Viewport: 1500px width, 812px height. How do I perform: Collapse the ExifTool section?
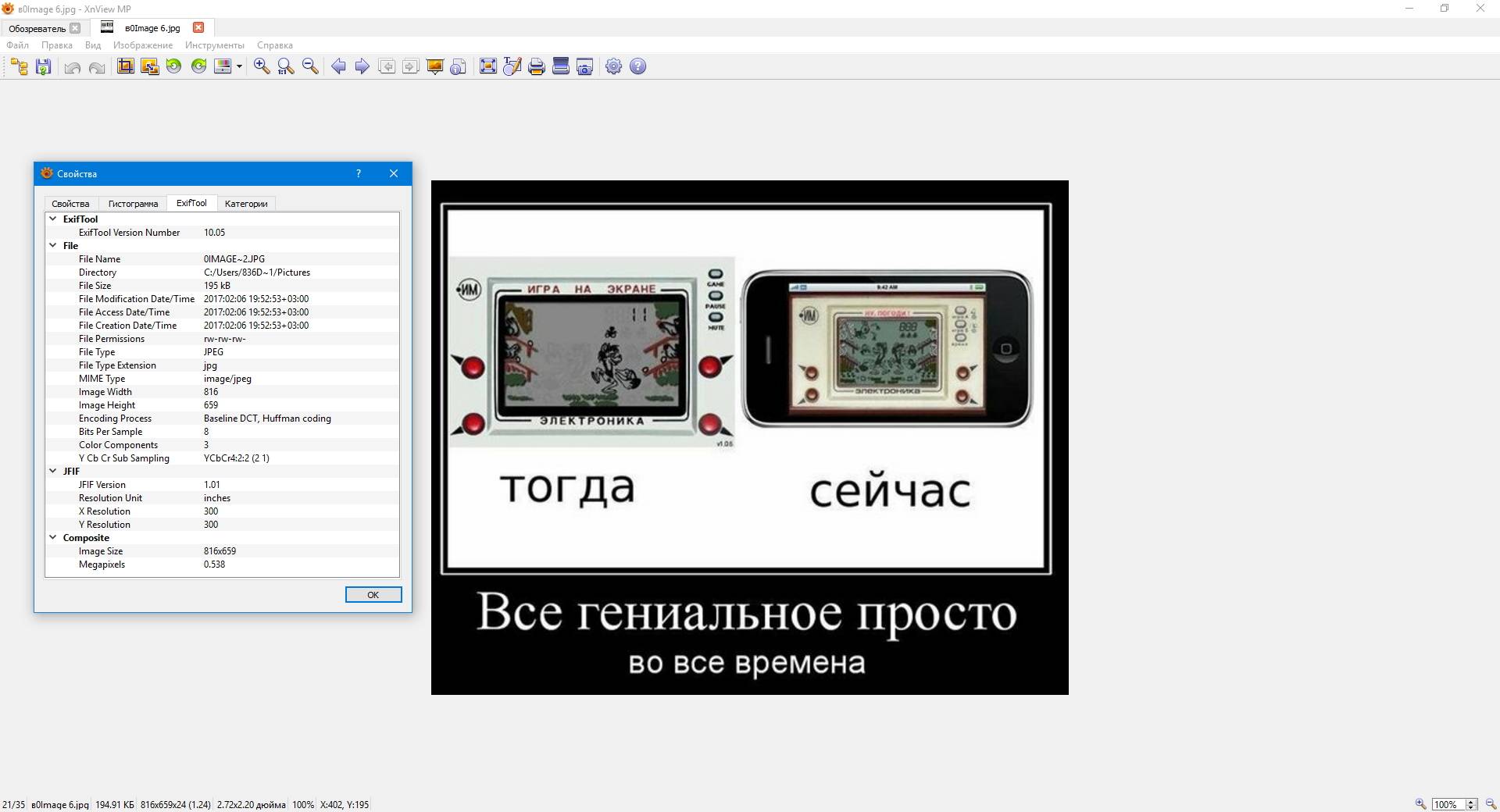[x=53, y=219]
